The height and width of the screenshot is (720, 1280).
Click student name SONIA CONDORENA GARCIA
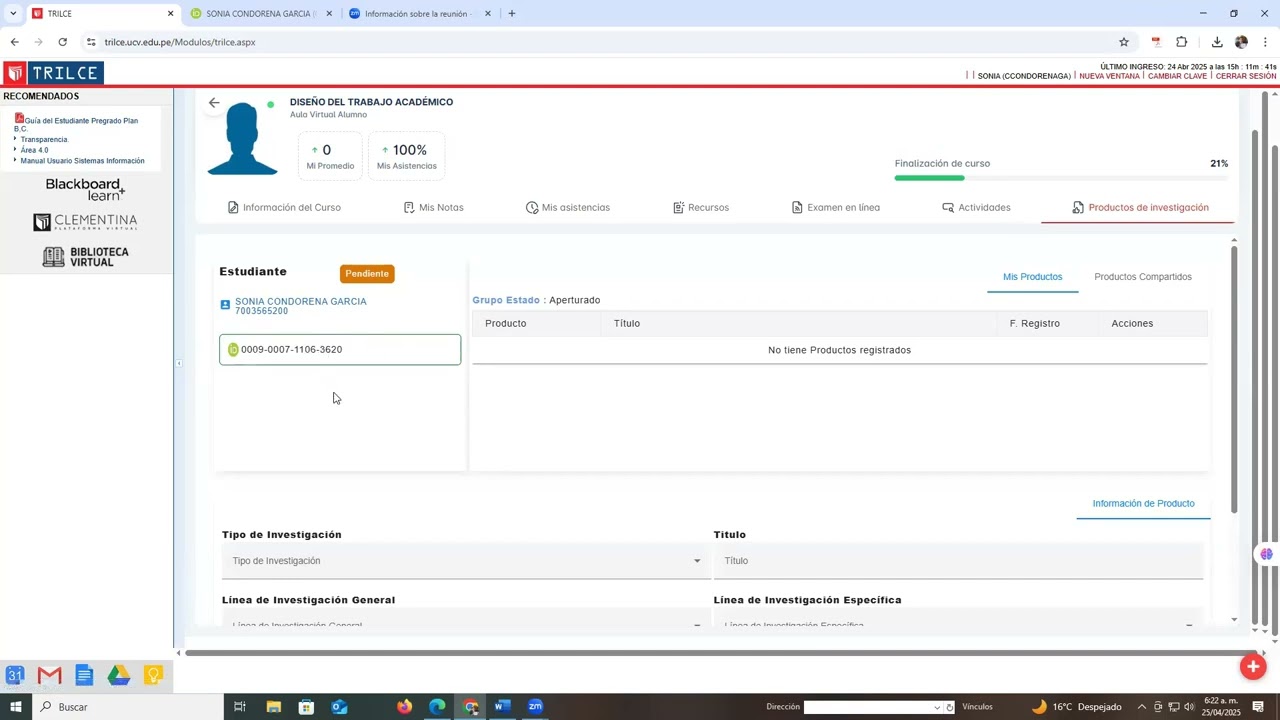[300, 301]
